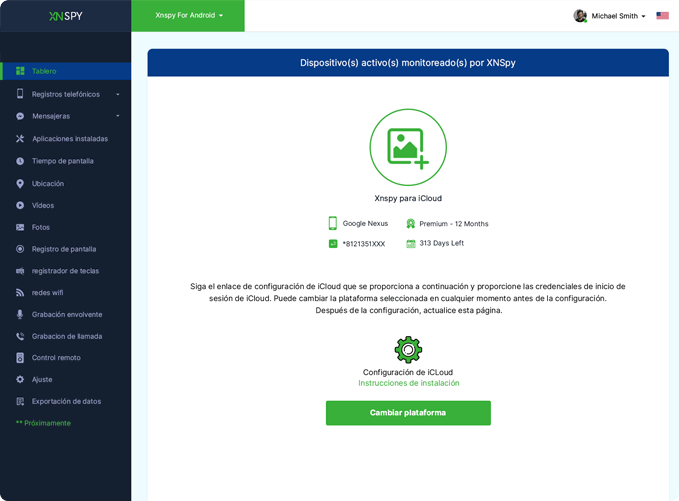Click the Ubicación location pin icon
Viewport: 679px width, 501px height.
click(20, 183)
